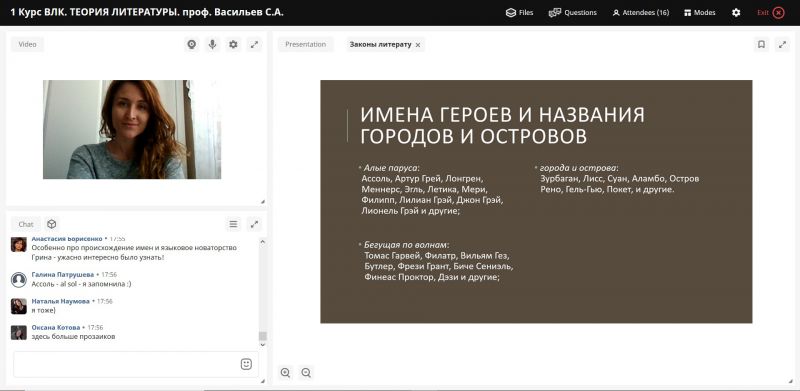
Task: Select the Chat tab
Action: click(26, 224)
